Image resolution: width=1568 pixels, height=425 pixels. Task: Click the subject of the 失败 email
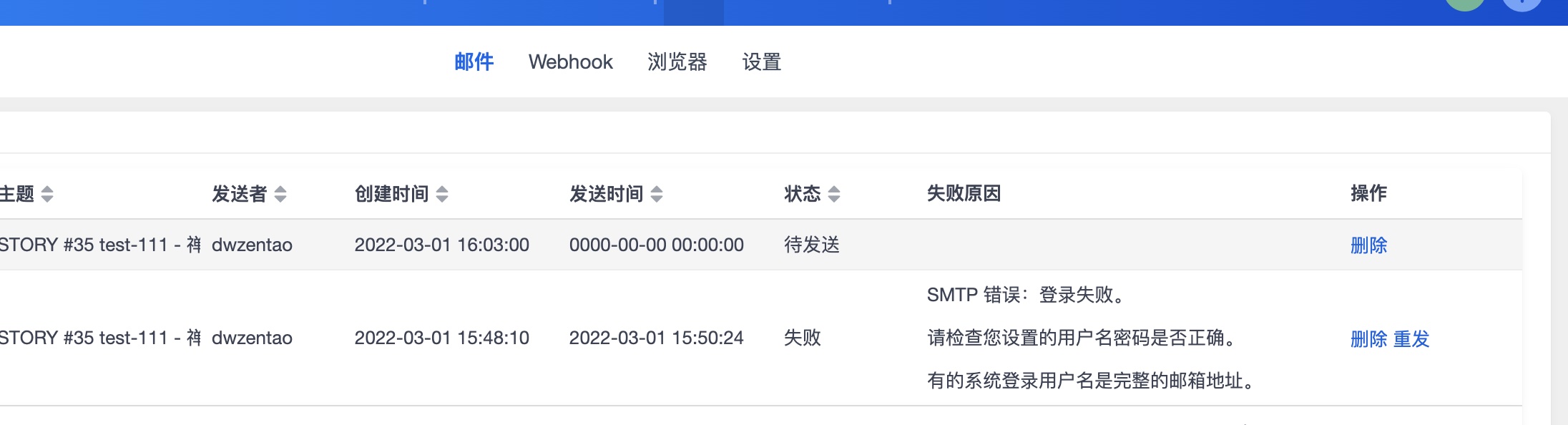(100, 338)
